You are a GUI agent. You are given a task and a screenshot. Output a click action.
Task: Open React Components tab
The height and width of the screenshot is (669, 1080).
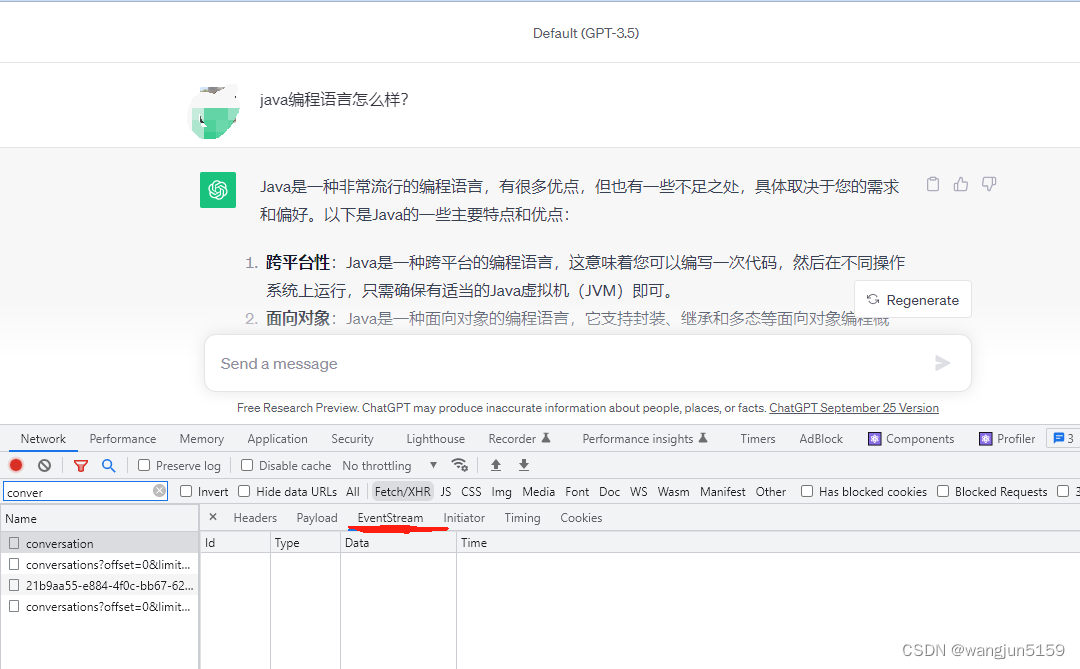click(911, 439)
